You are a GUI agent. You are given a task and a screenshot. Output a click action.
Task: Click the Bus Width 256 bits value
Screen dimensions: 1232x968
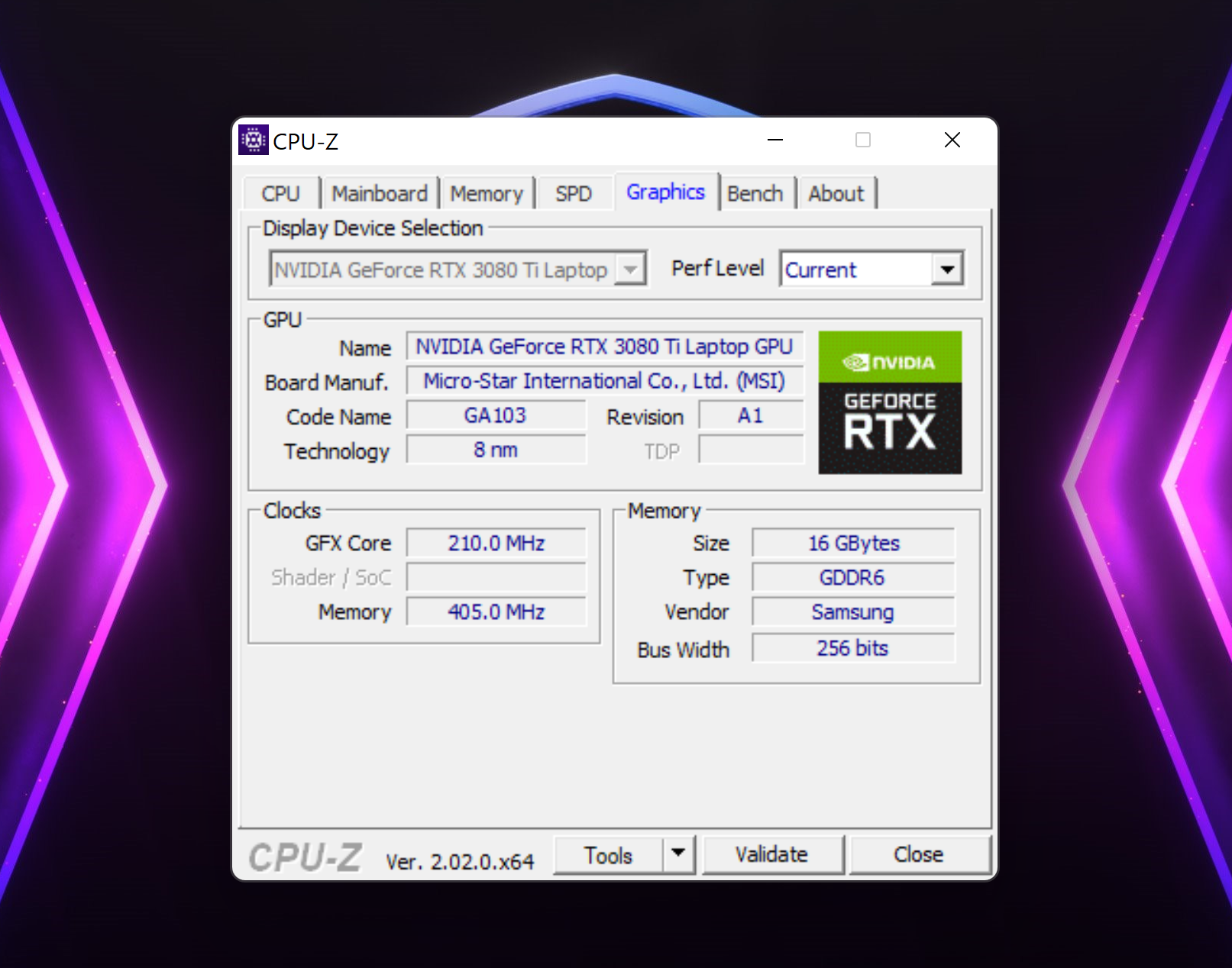coord(853,648)
